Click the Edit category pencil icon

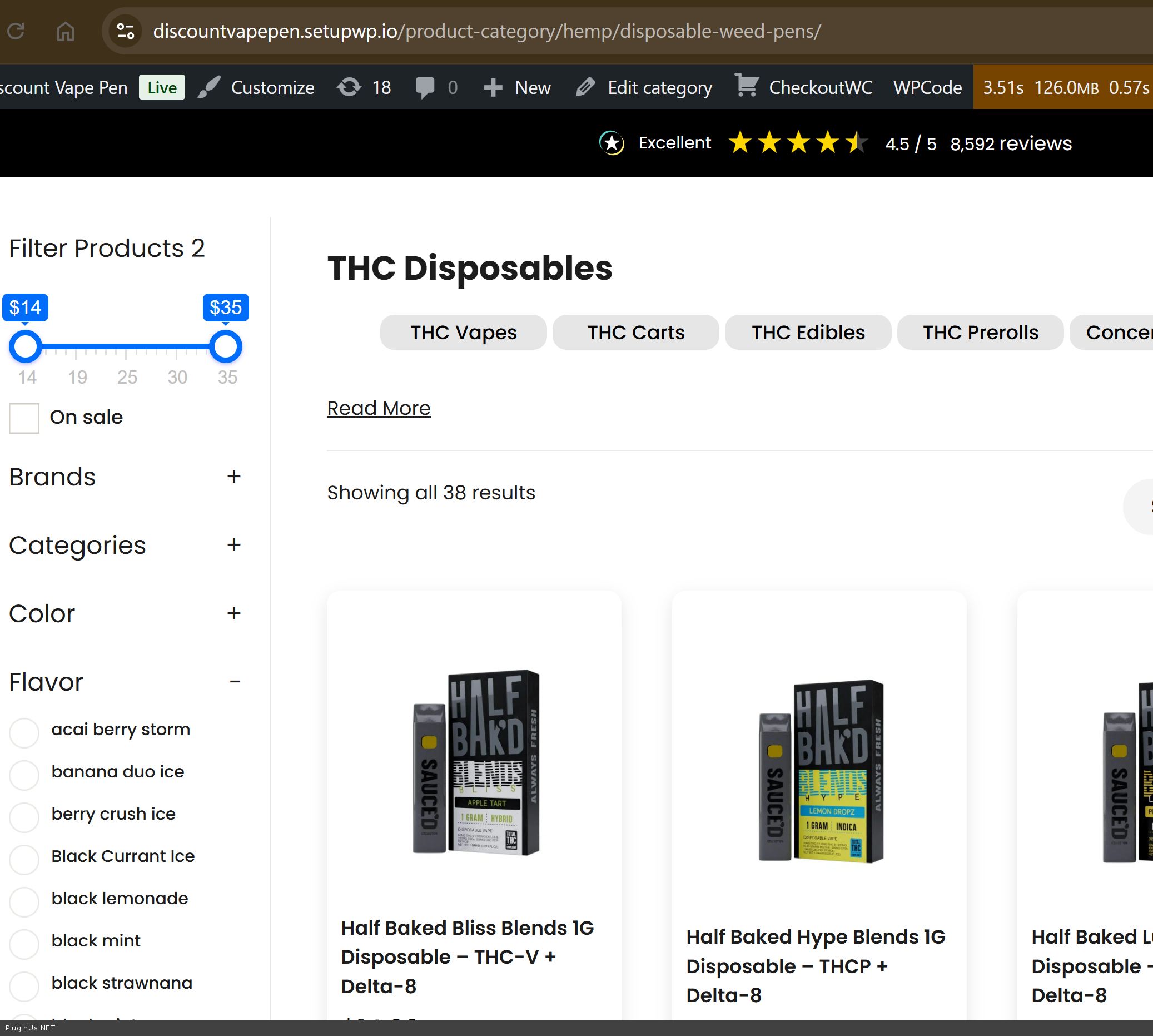[585, 87]
